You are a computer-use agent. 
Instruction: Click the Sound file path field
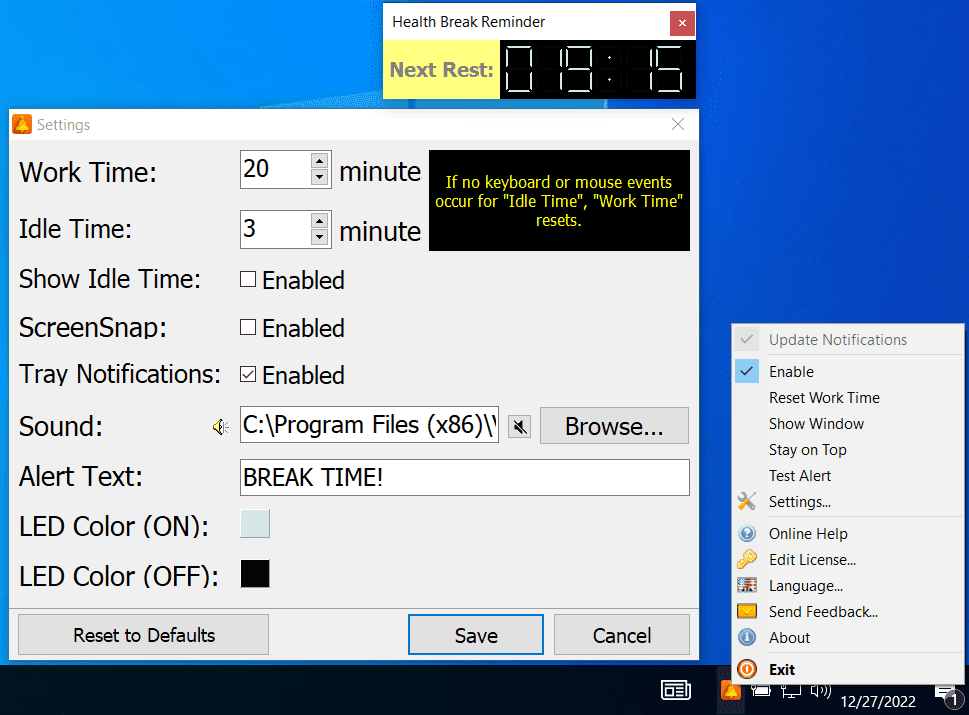tap(369, 425)
